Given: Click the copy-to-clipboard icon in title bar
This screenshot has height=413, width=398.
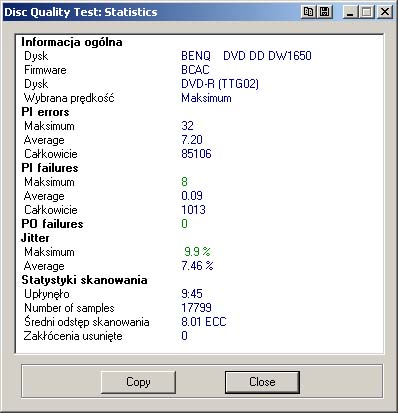Looking at the screenshot, I should (308, 12).
